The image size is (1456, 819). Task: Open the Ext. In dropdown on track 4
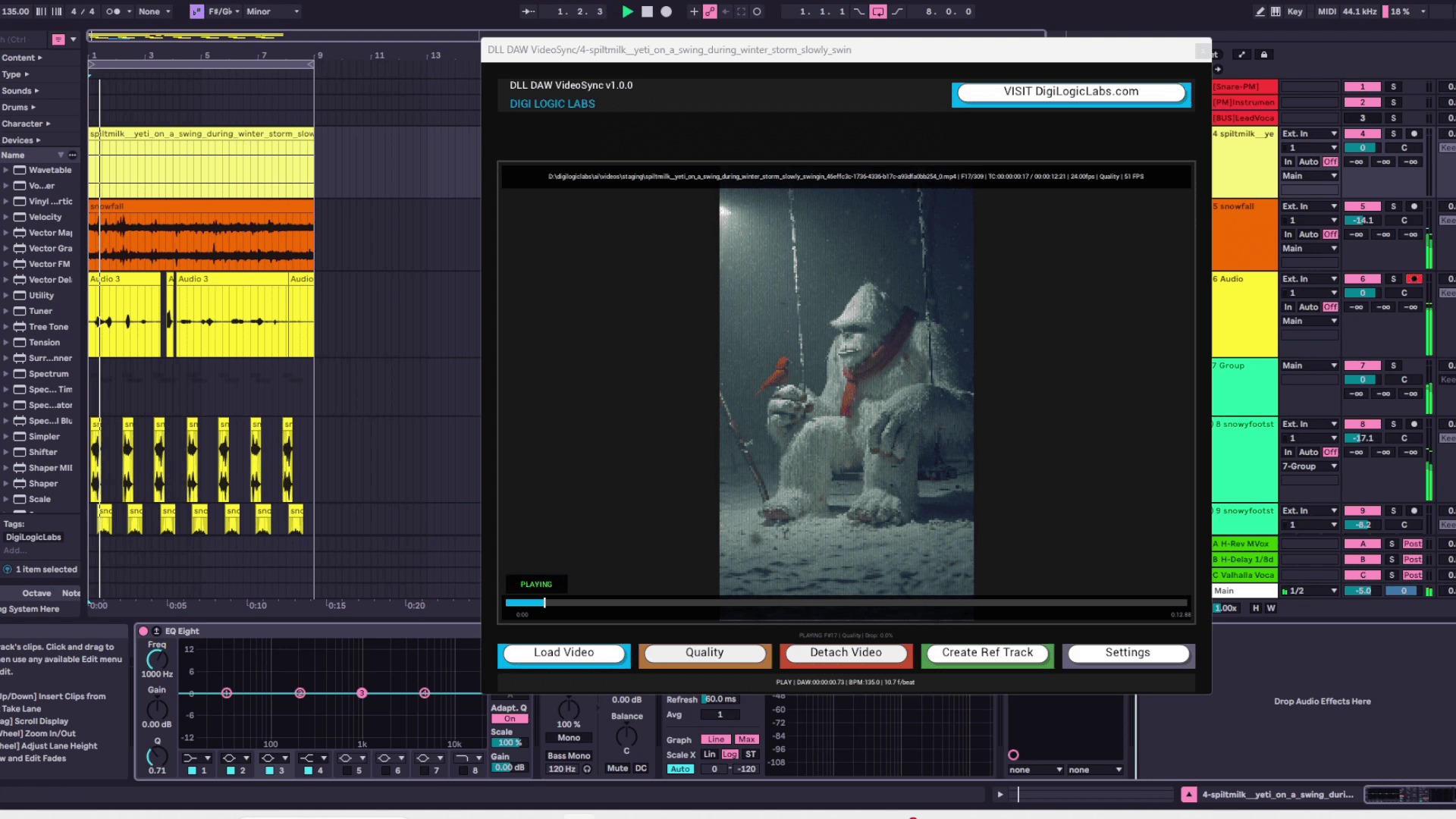click(x=1310, y=133)
